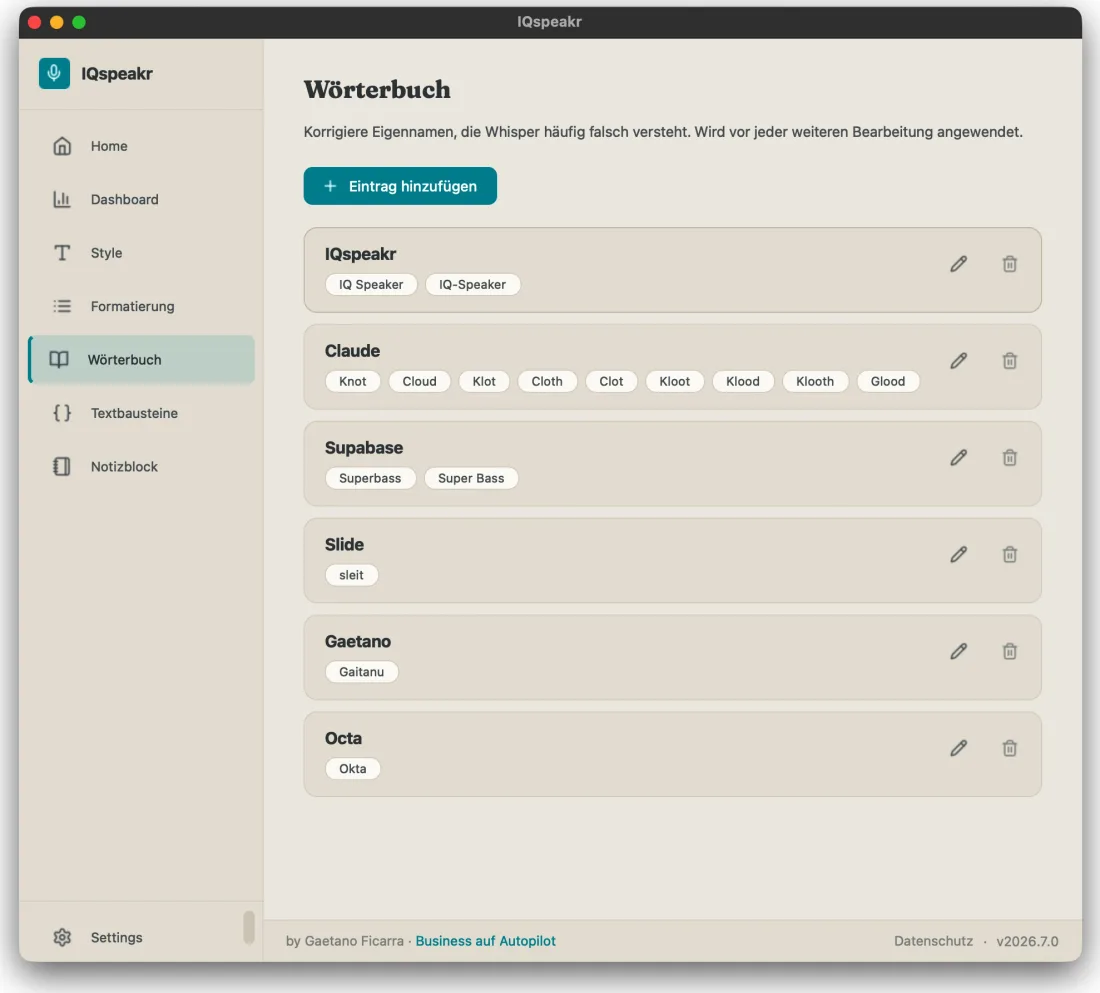Click the Glood alias chip
Viewport: 1100px width, 993px height.
click(888, 381)
